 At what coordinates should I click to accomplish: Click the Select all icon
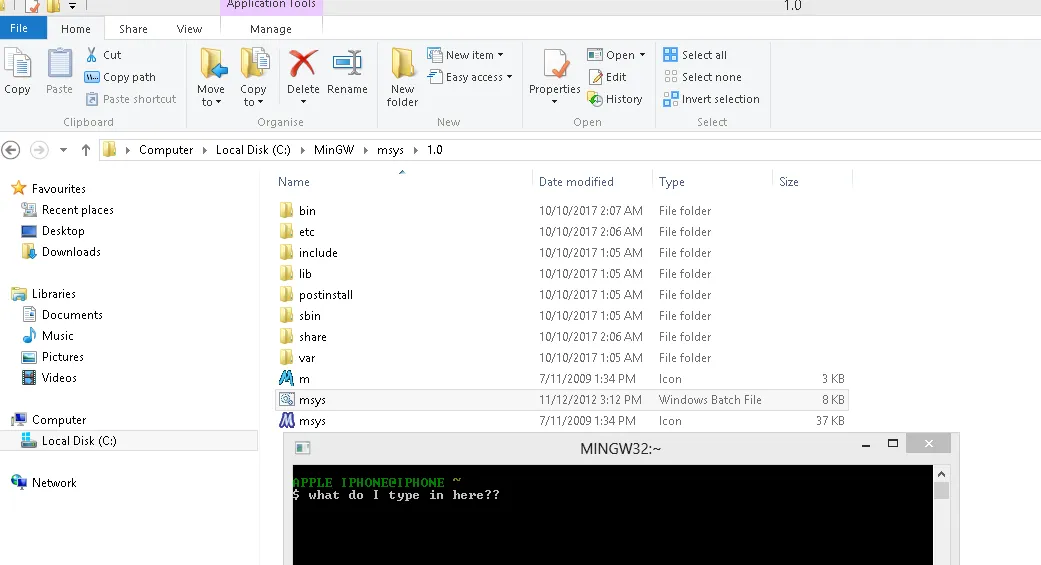(671, 55)
